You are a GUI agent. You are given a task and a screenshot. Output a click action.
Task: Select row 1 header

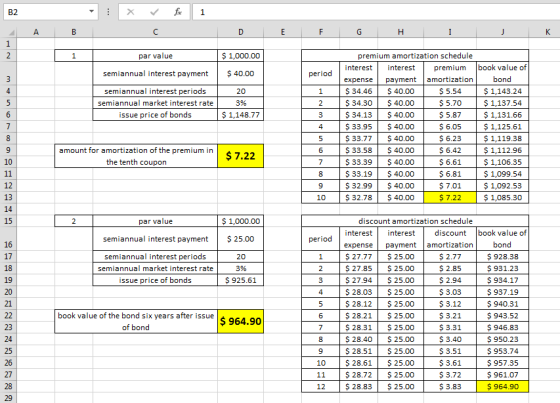coord(8,44)
